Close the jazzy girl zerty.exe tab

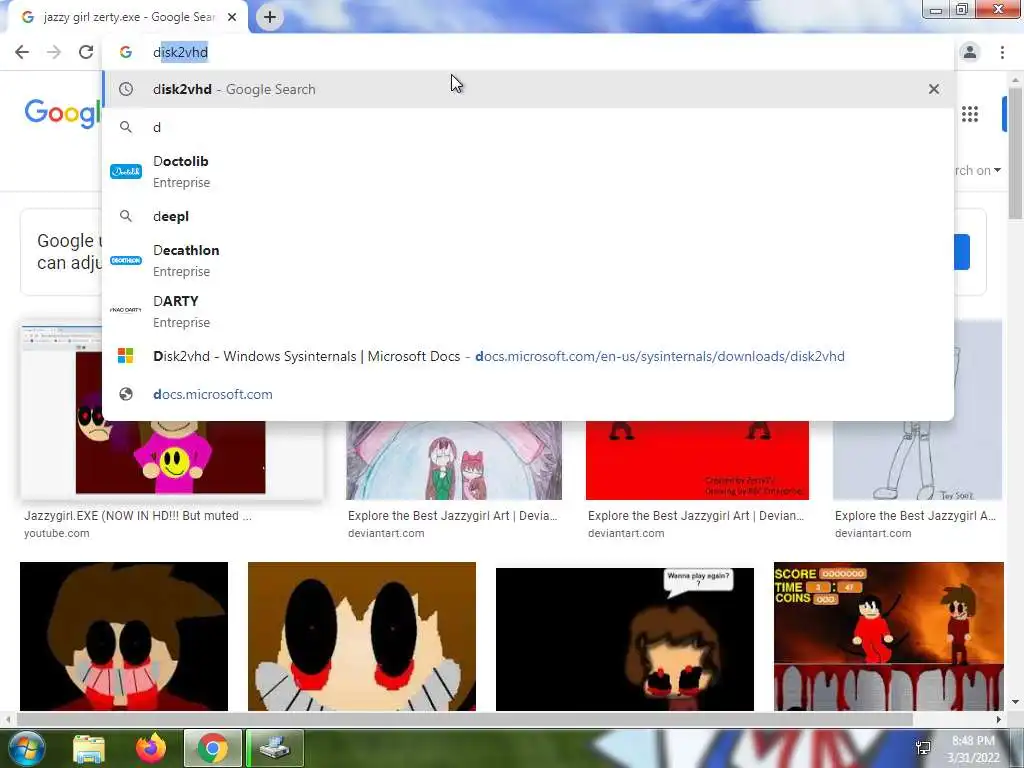(x=232, y=17)
